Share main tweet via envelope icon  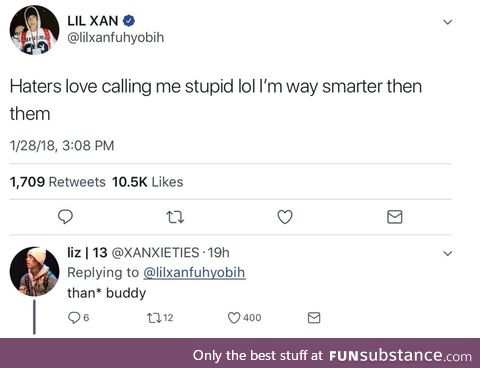395,217
